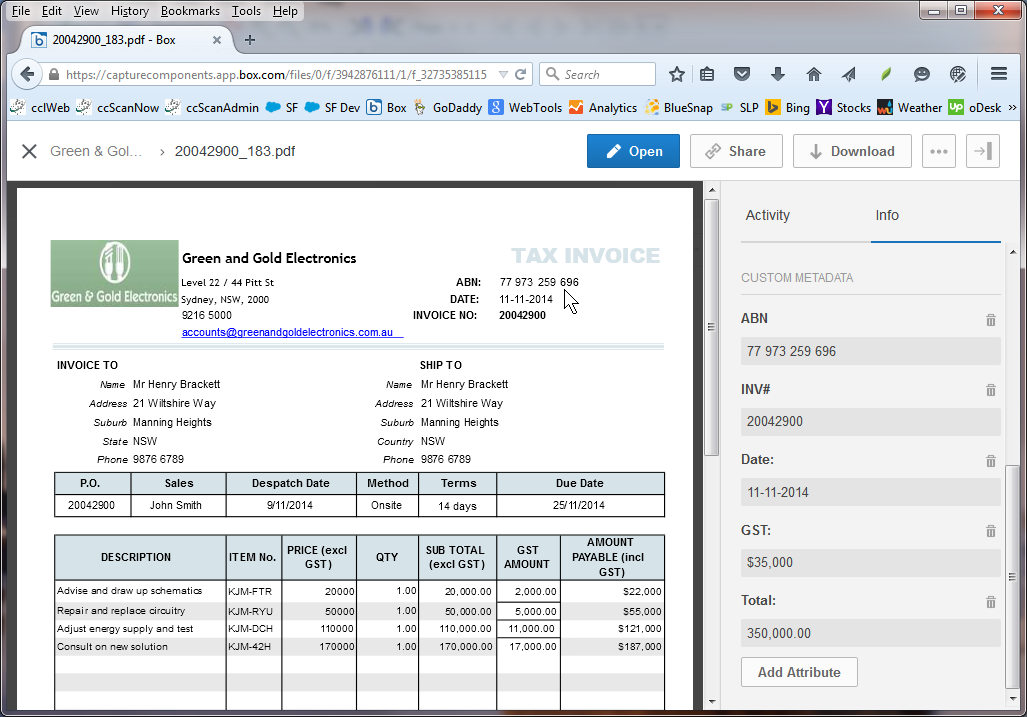Viewport: 1027px width, 717px height.
Task: Collapse the sidebar with the arrow-bar icon
Action: 982,151
